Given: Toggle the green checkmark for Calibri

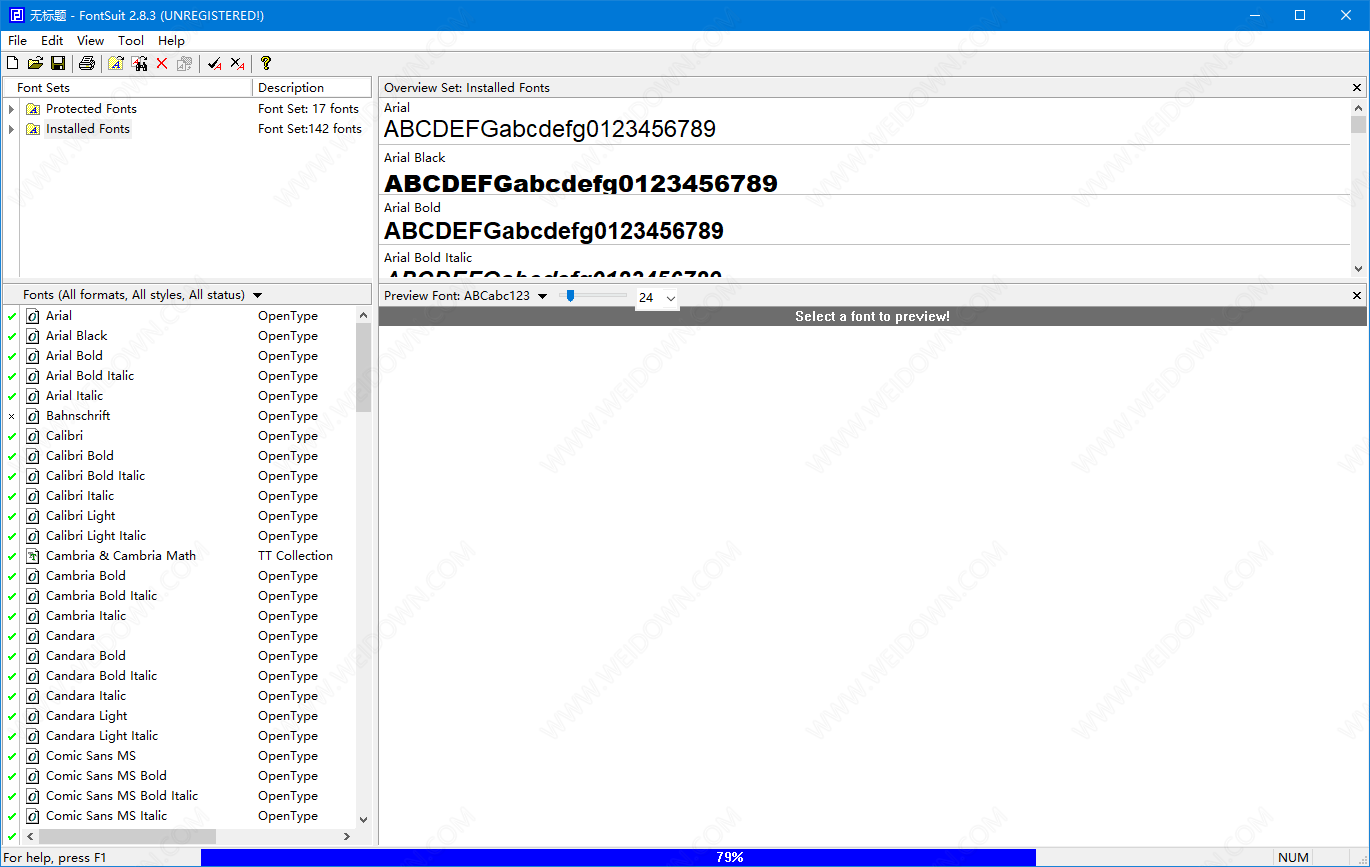Looking at the screenshot, I should point(12,436).
